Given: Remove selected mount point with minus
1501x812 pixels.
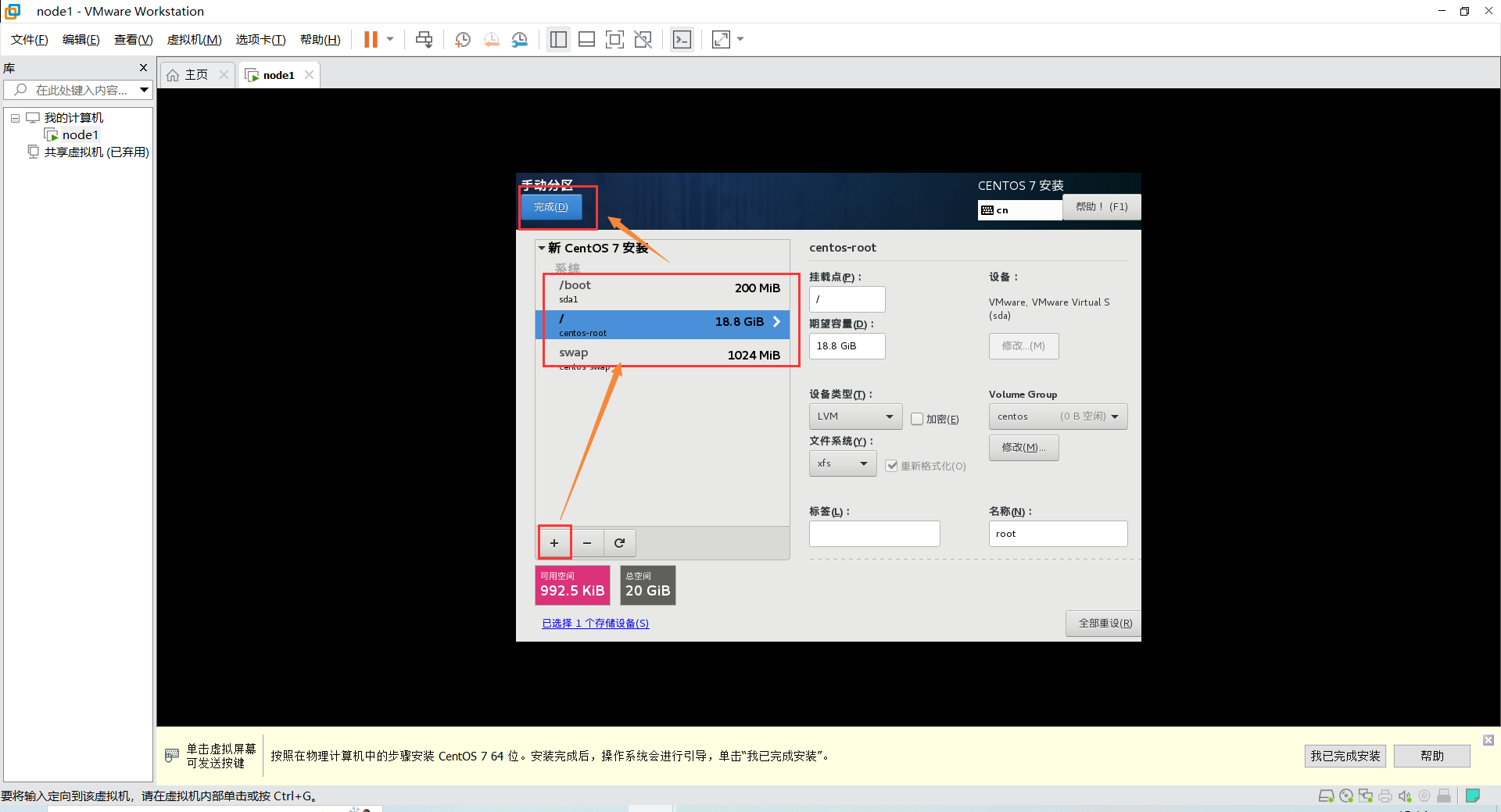Looking at the screenshot, I should click(587, 543).
